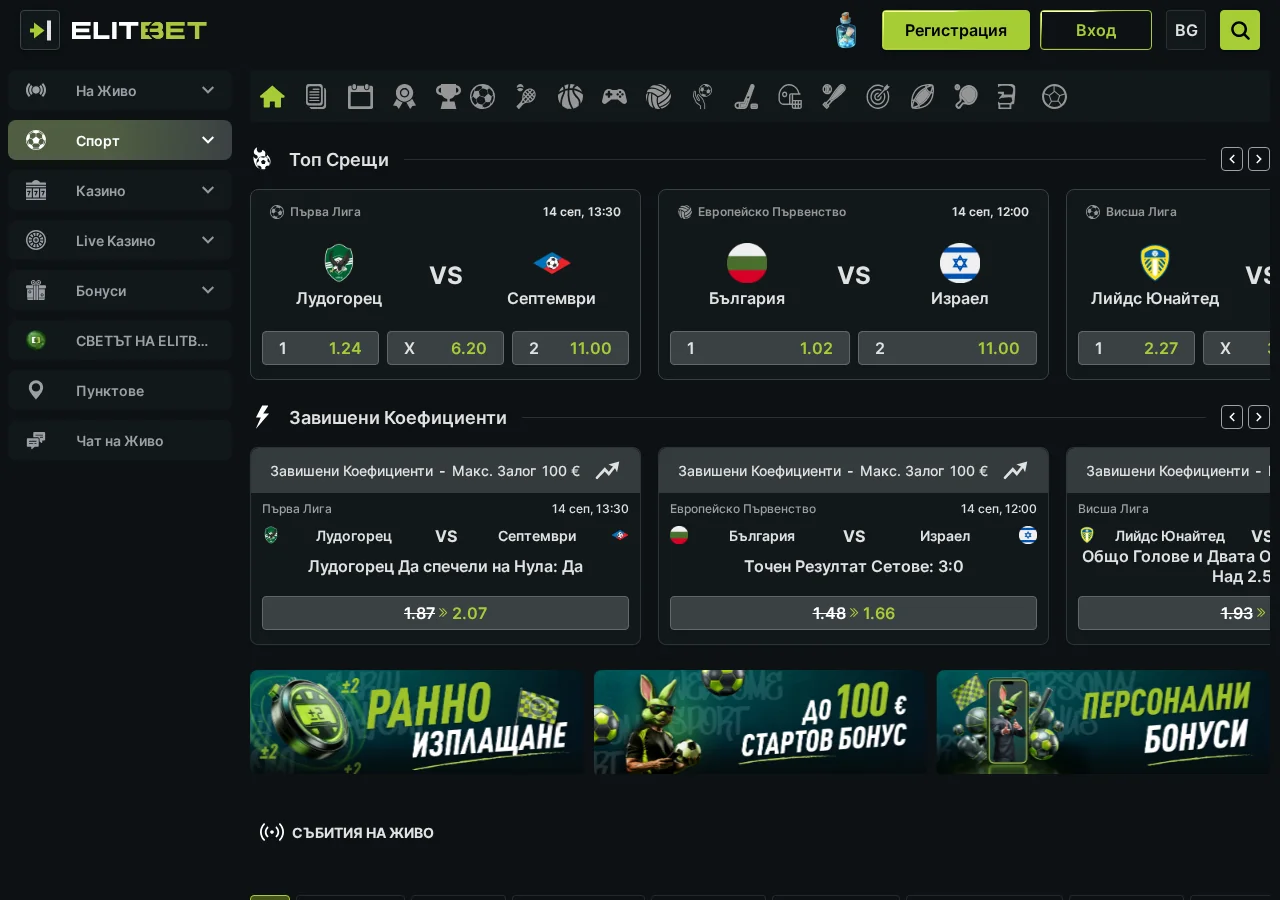Go to the home icon in sports bar
Image resolution: width=1280 pixels, height=900 pixels.
tap(272, 97)
